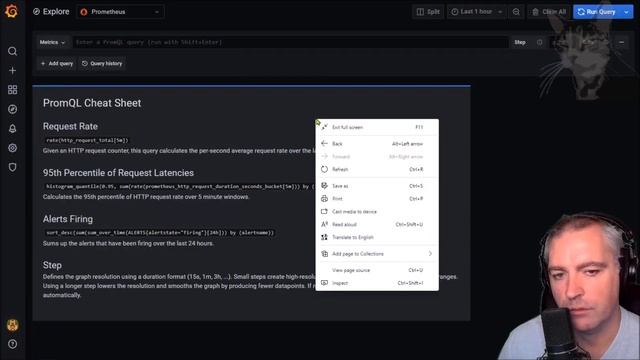Open the Alerting bell icon
This screenshot has width=640, height=360.
point(12,129)
